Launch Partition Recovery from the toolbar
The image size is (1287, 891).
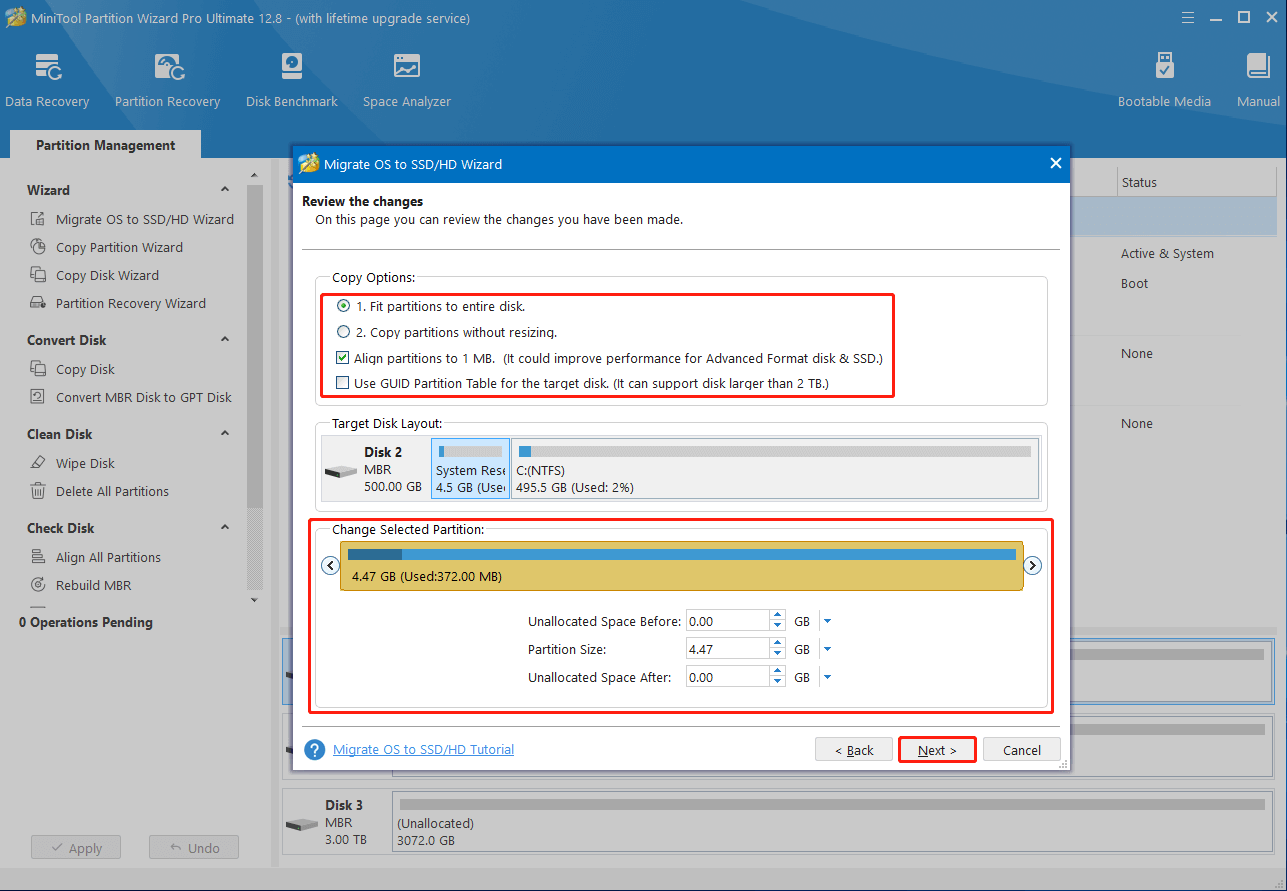166,78
